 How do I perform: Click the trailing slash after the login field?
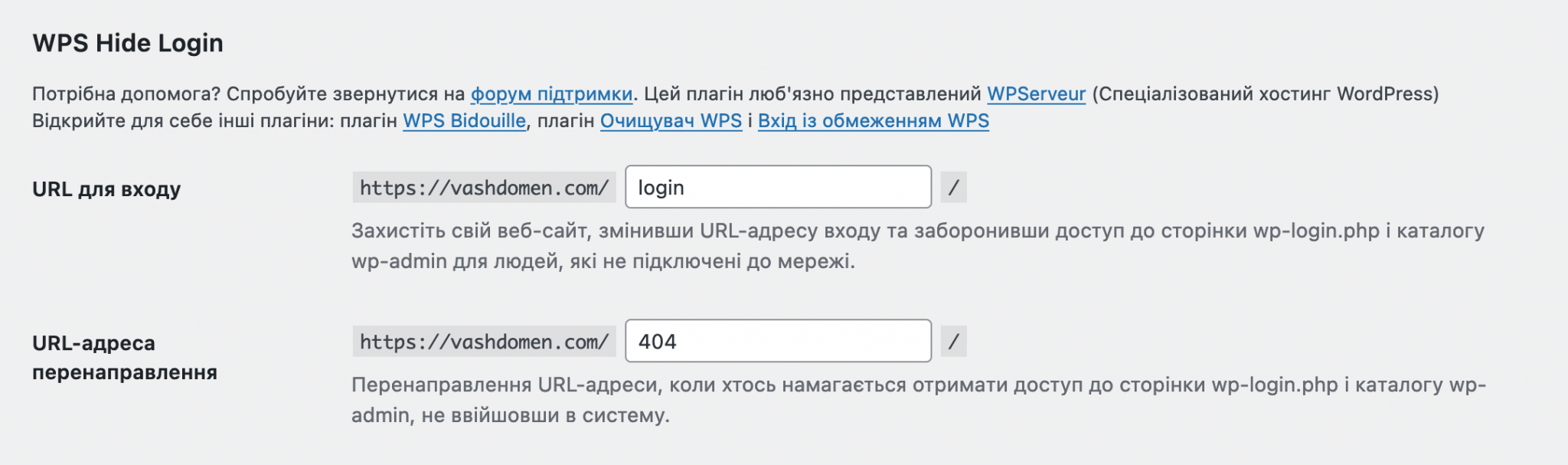pos(955,188)
